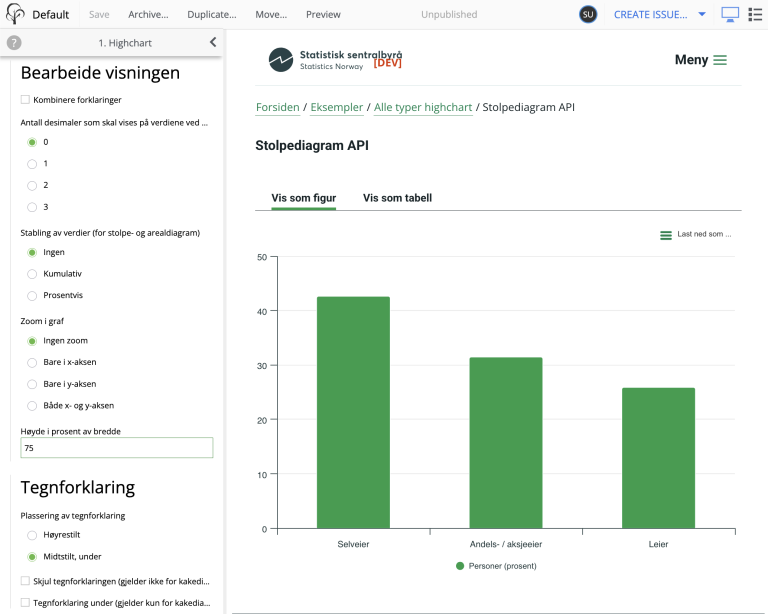Open the Duplicate... toolbar action
The height and width of the screenshot is (614, 768).
tap(212, 15)
